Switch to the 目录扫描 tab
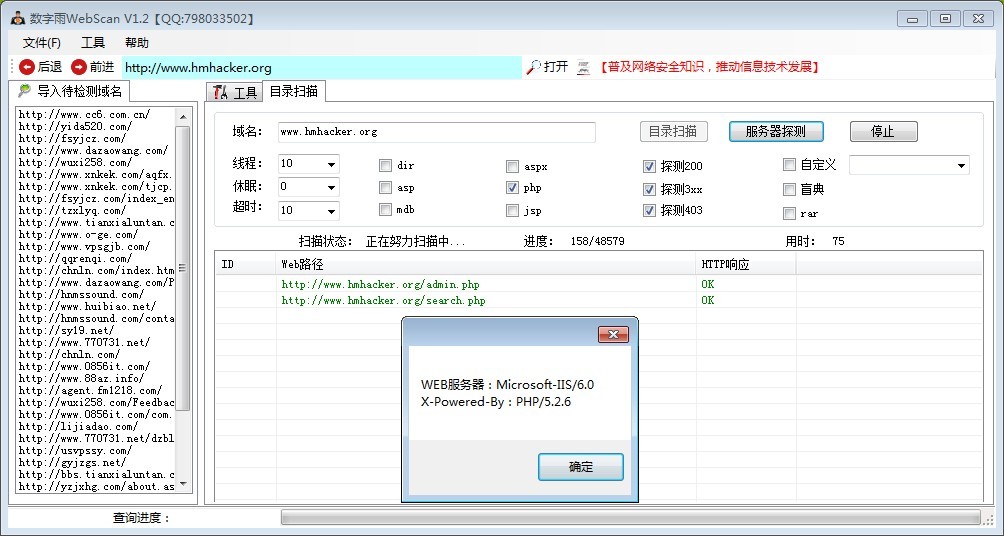Image resolution: width=1004 pixels, height=536 pixels. pyautogui.click(x=294, y=92)
